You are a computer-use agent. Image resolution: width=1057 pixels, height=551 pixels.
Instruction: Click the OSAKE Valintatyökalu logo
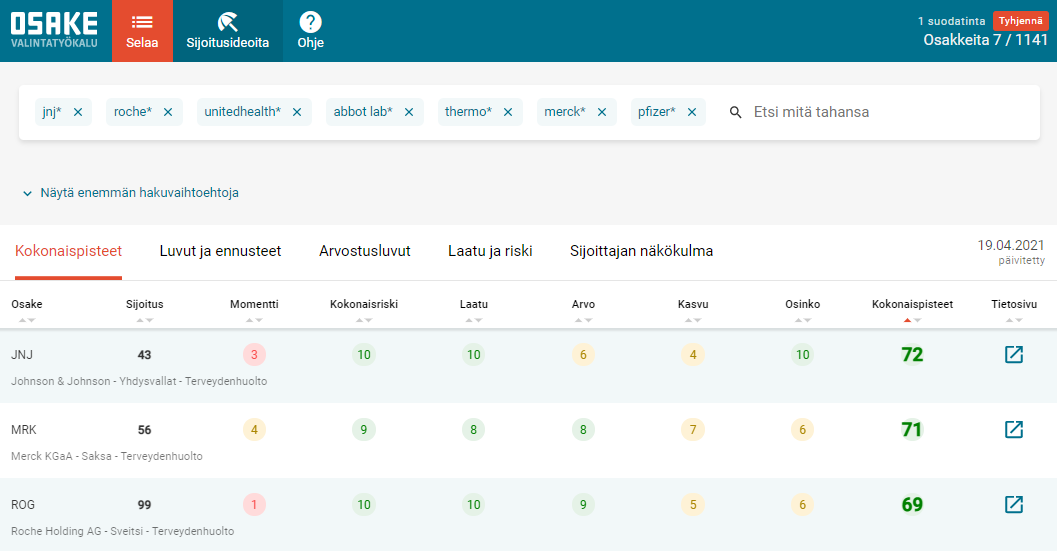pos(55,31)
